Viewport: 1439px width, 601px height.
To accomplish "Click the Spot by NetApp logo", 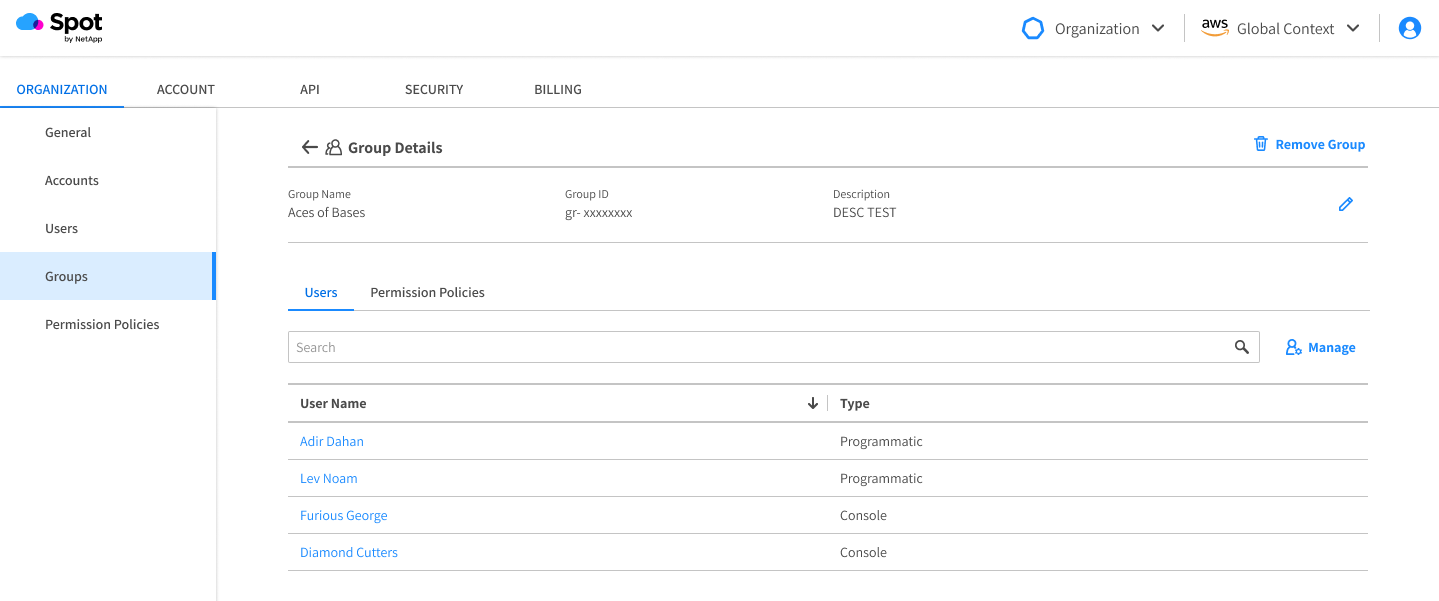I will (x=60, y=27).
